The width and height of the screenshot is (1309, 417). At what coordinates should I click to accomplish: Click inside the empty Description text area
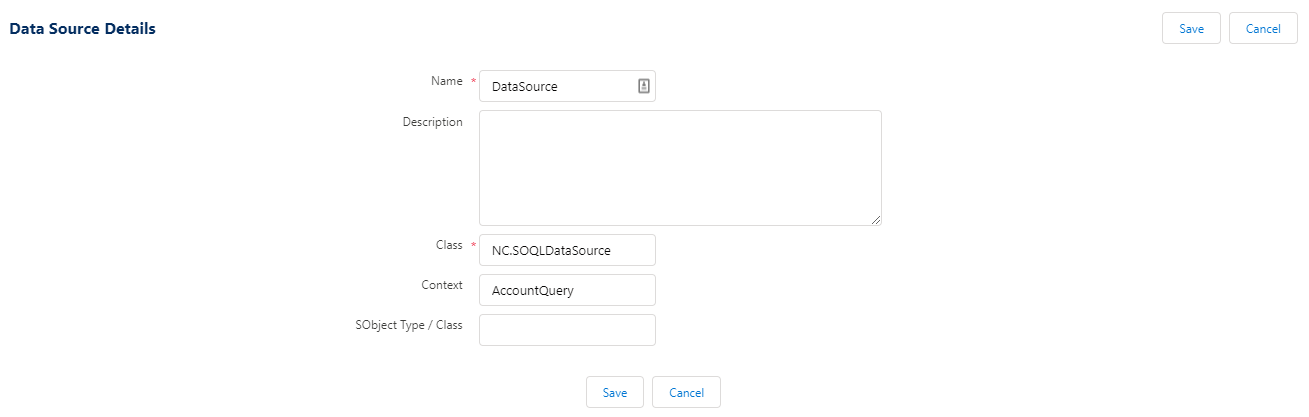click(x=680, y=167)
